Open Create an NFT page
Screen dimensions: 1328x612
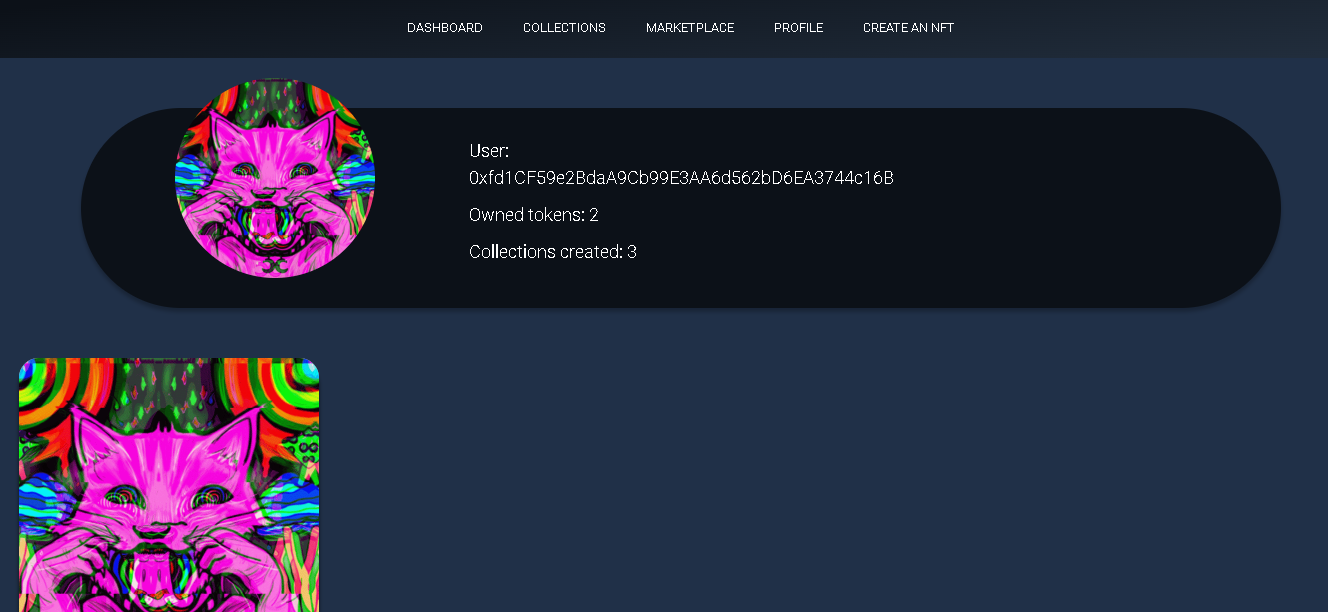coord(908,28)
